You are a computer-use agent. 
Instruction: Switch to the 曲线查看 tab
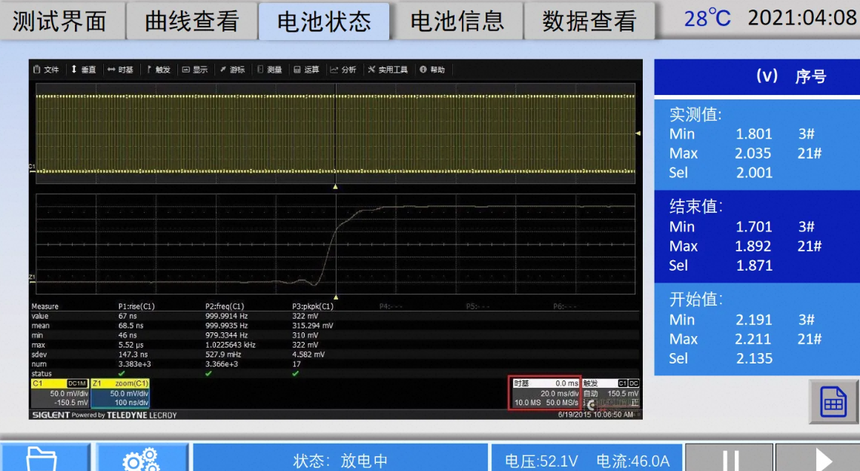[x=192, y=21]
